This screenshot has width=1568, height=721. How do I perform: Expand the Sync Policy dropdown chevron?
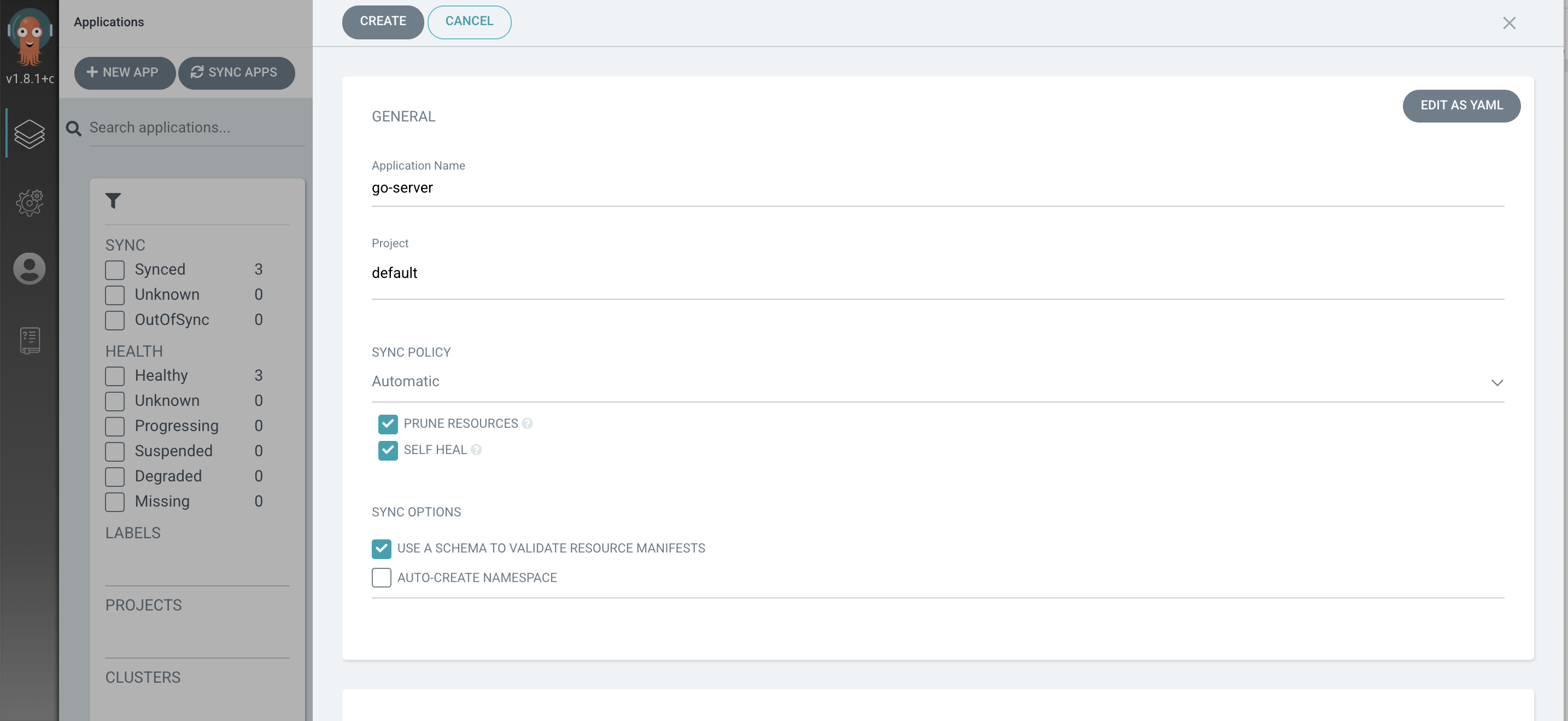click(x=1497, y=382)
